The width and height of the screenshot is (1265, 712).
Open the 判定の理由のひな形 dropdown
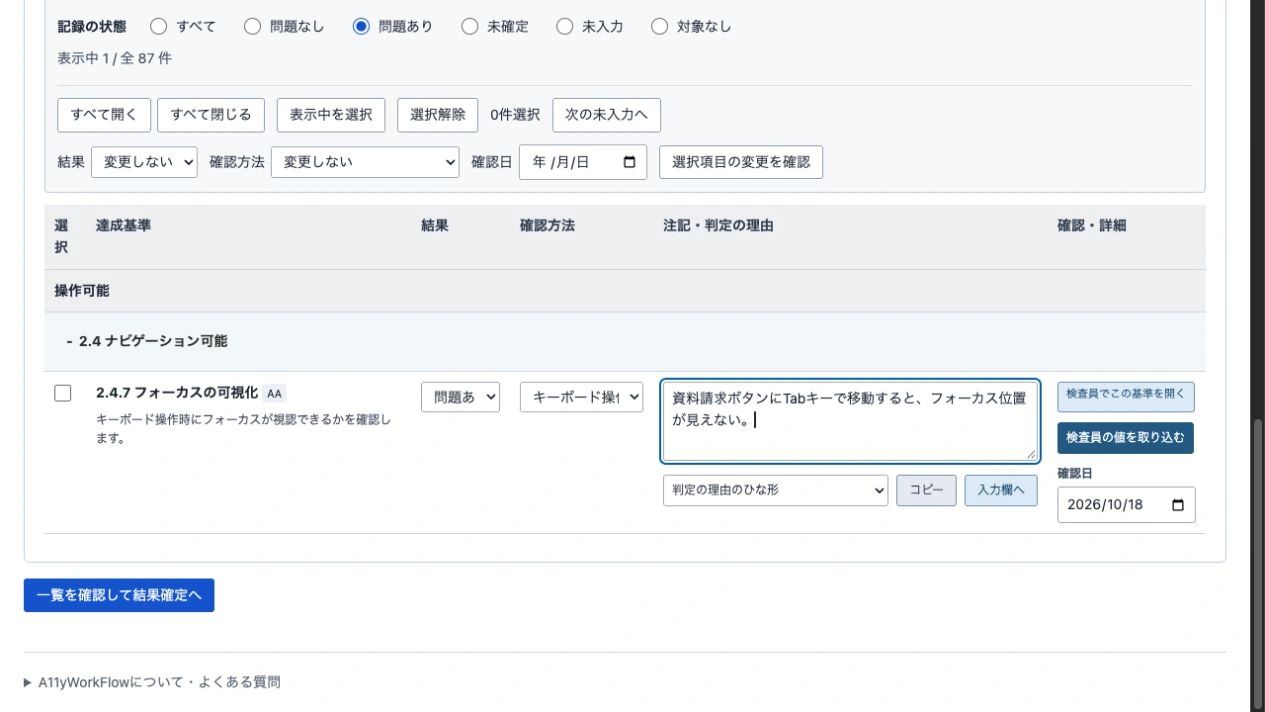[x=775, y=490]
